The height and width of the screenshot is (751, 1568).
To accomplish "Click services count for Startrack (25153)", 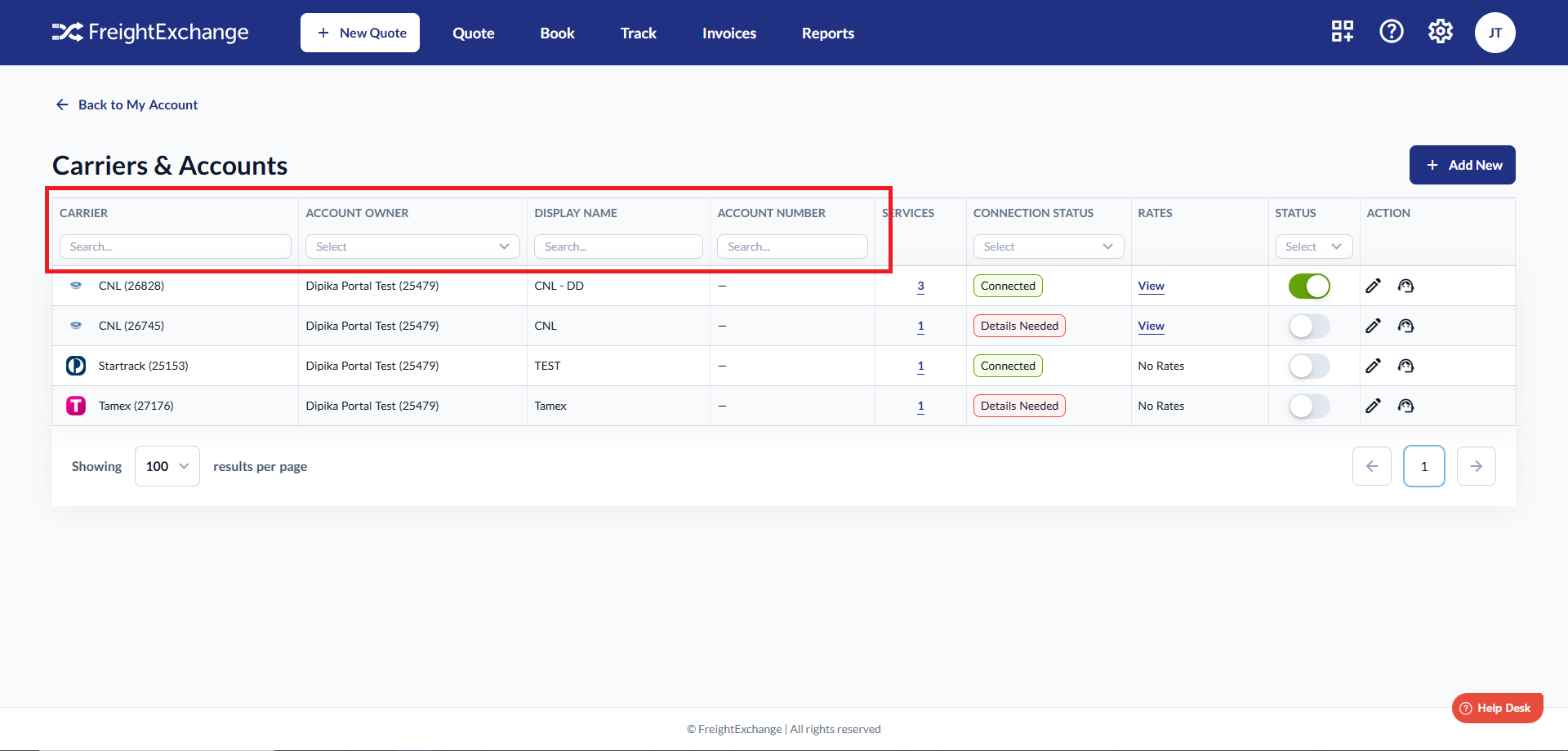I will click(x=920, y=367).
